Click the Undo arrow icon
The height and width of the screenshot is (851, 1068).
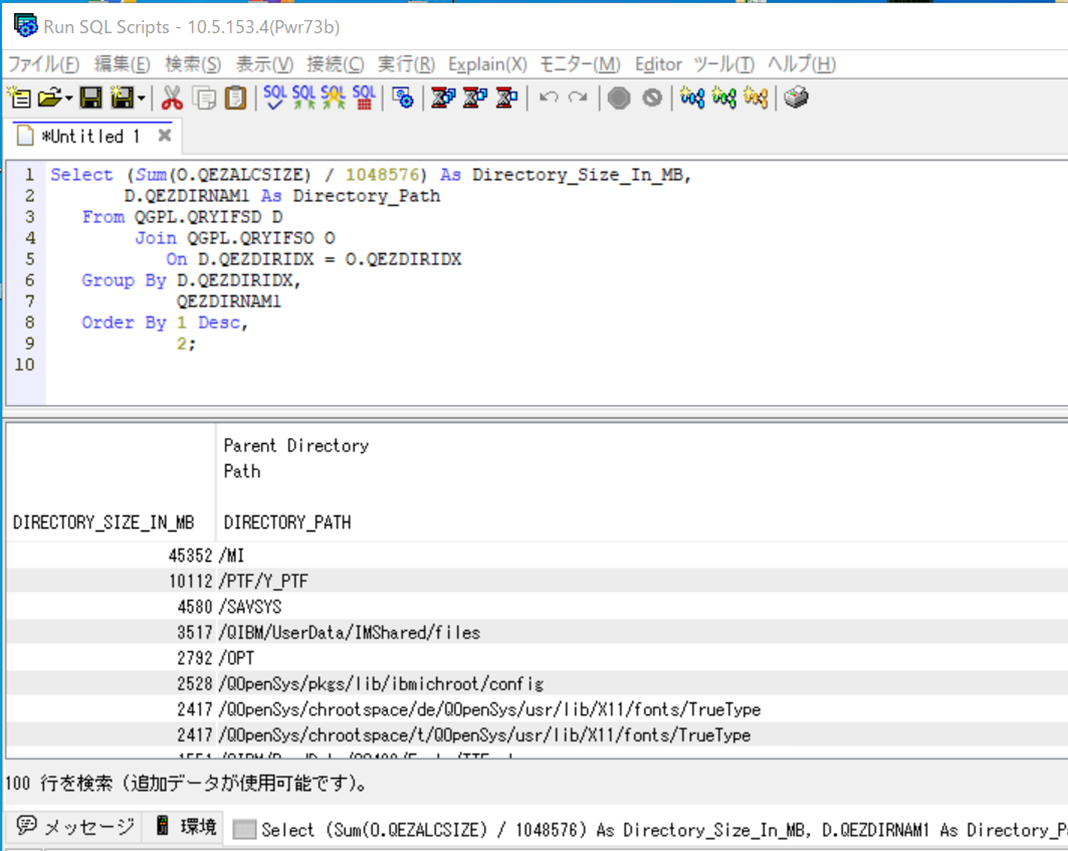click(548, 98)
